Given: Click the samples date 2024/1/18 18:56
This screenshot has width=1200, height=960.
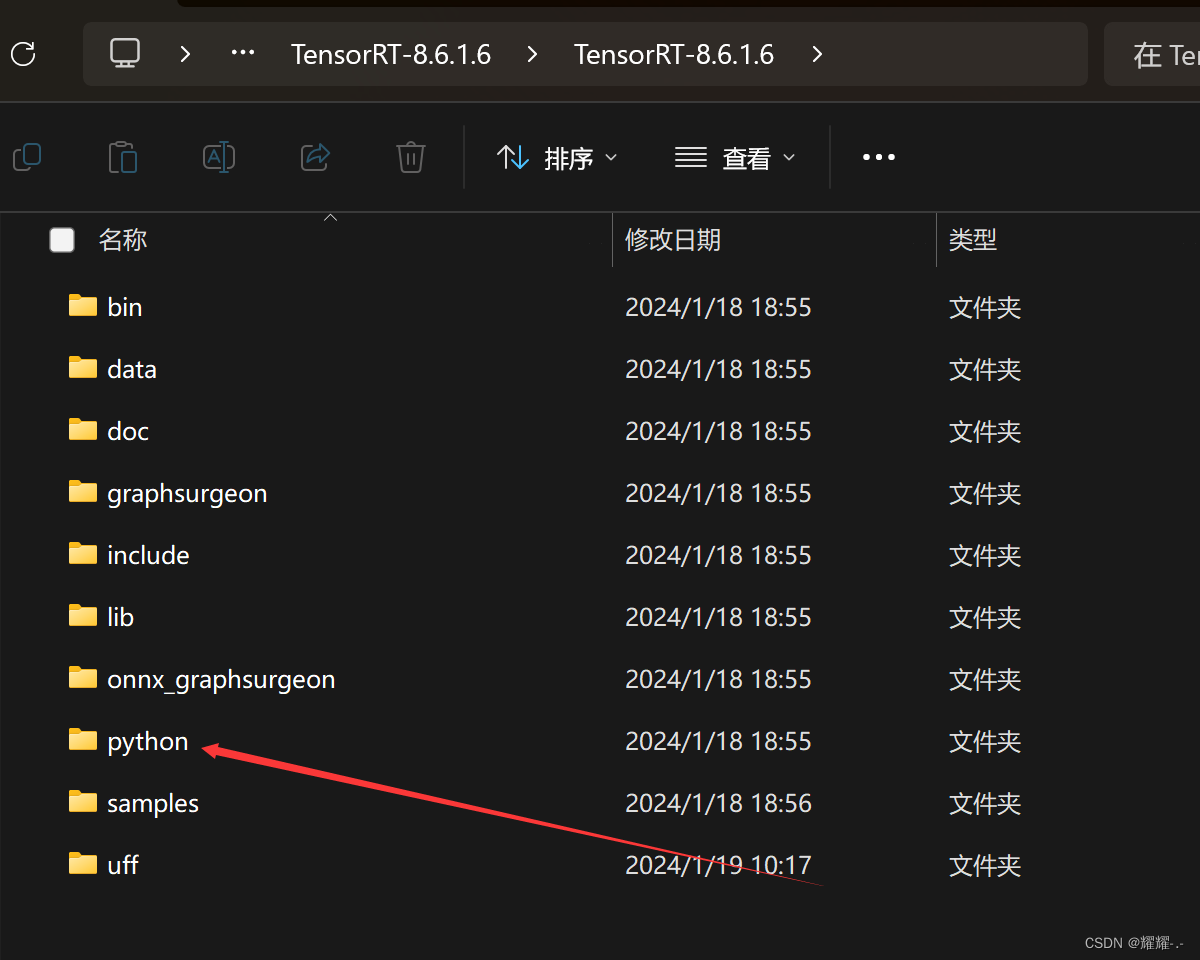Looking at the screenshot, I should click(718, 803).
